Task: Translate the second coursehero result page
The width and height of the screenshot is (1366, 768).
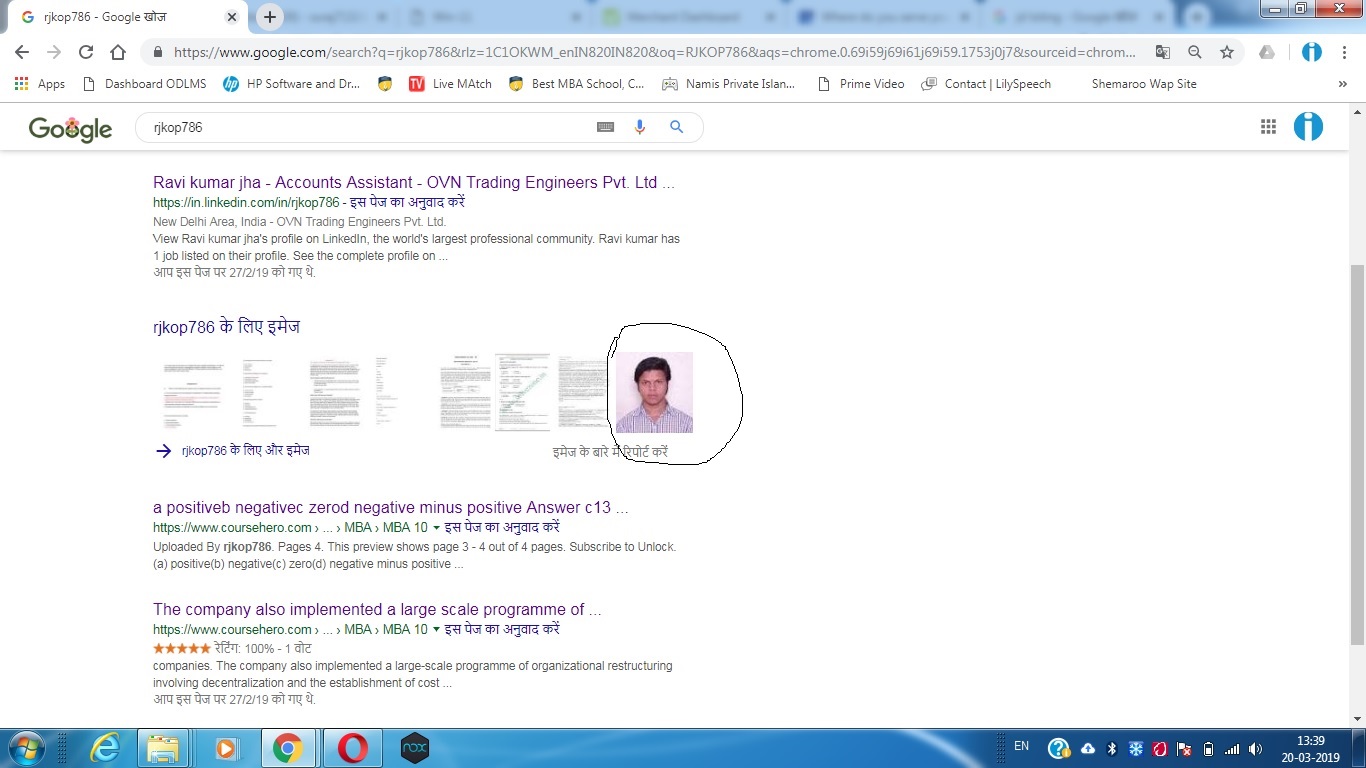Action: (x=502, y=629)
